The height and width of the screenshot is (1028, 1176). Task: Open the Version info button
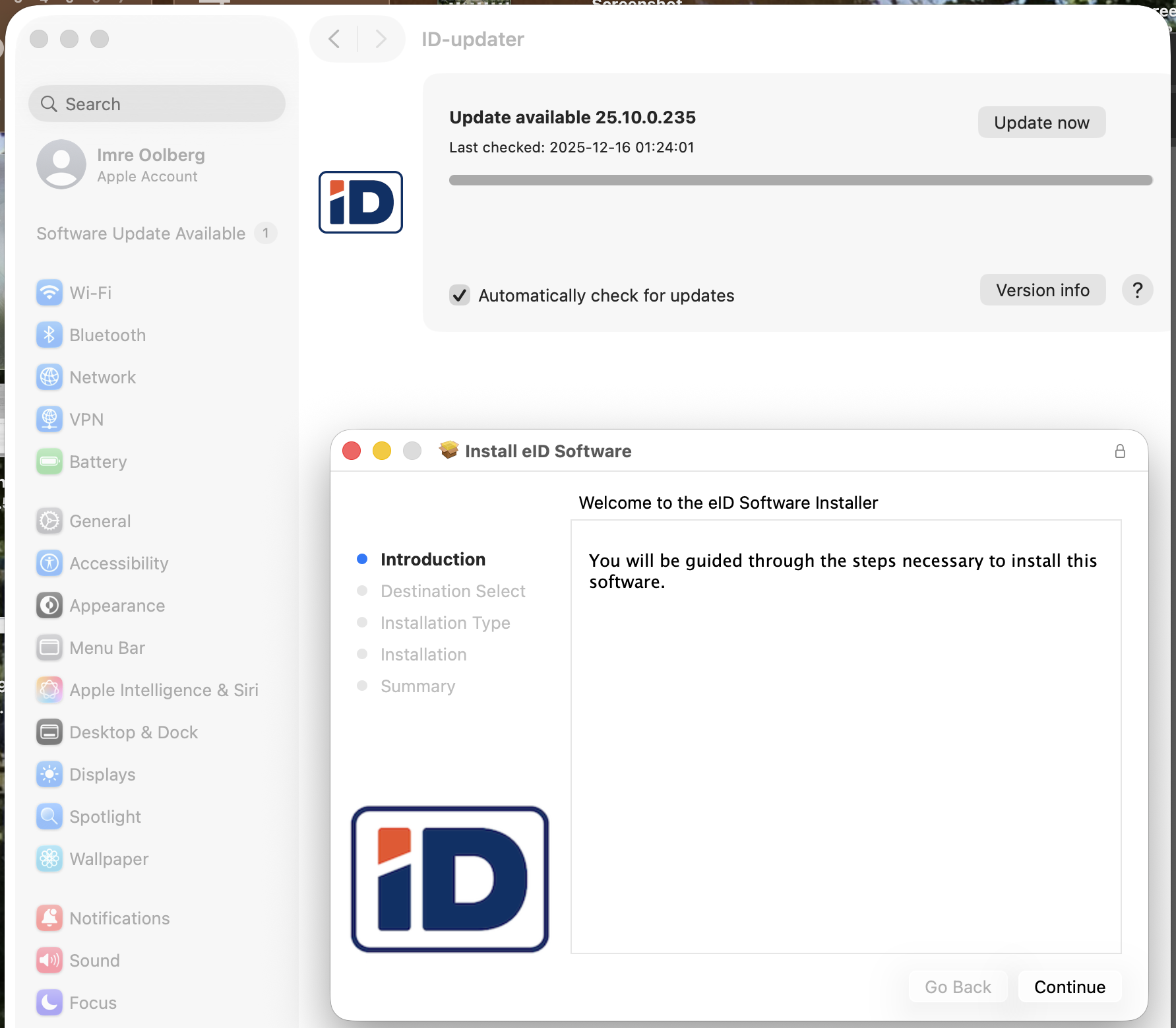(x=1042, y=290)
